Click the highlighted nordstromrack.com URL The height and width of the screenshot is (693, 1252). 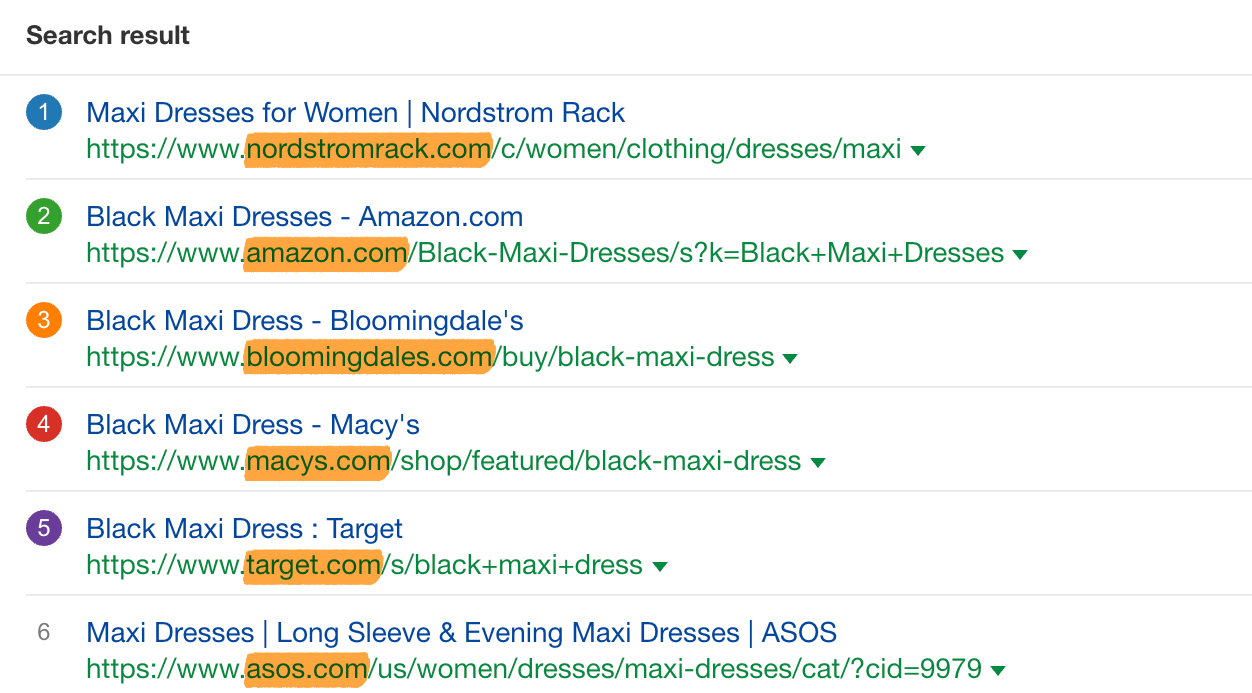(368, 150)
